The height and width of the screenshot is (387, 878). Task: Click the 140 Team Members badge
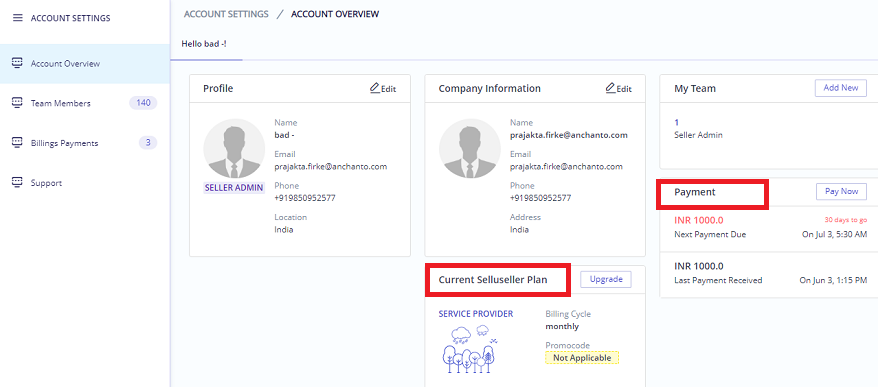pos(143,103)
